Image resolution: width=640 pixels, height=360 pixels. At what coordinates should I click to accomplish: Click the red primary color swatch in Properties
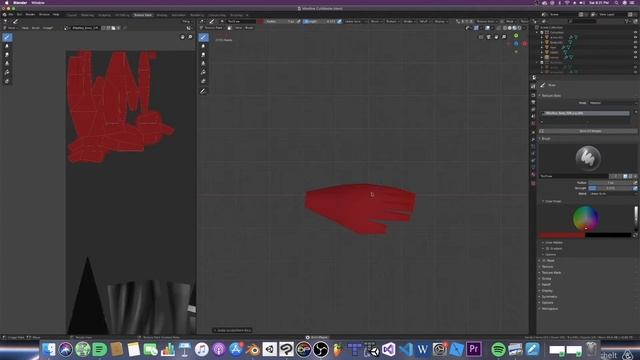pos(562,235)
